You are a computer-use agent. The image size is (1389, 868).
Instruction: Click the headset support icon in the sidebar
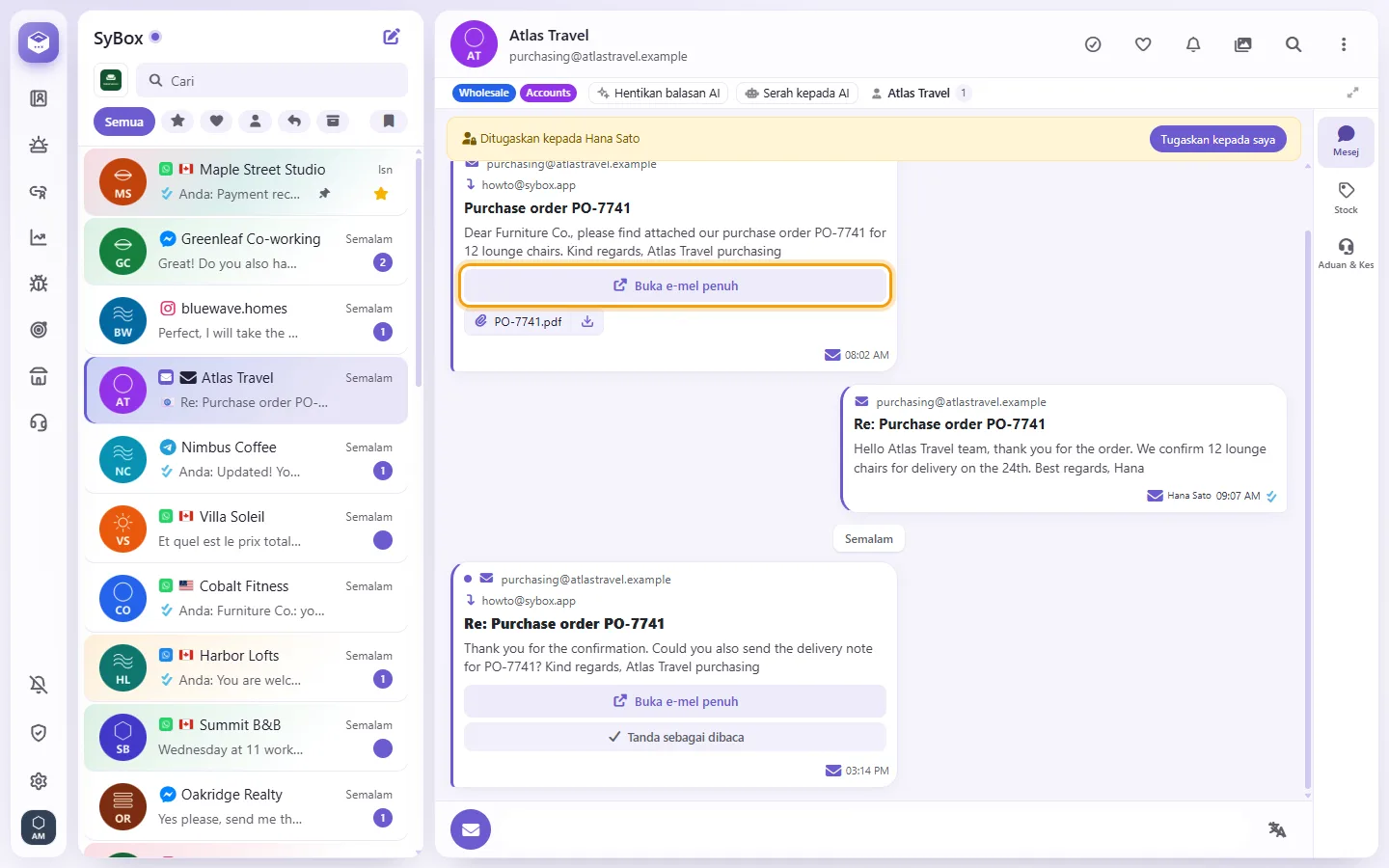(39, 422)
